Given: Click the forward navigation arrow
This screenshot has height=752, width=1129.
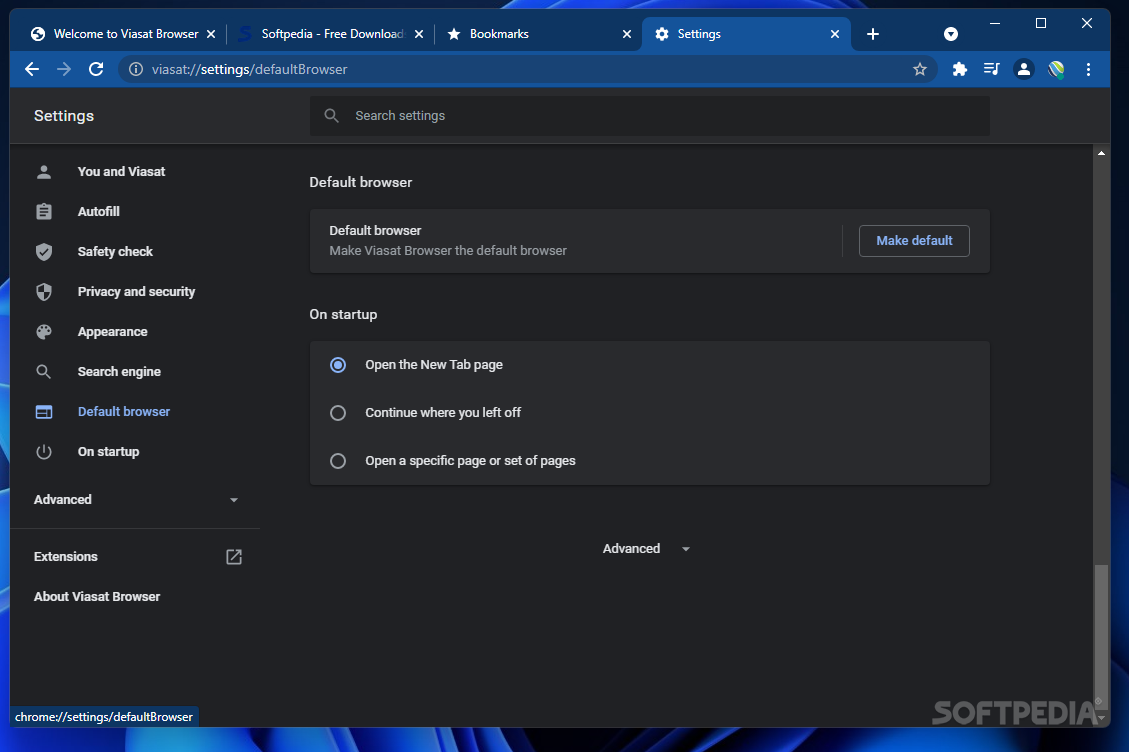Looking at the screenshot, I should [64, 69].
